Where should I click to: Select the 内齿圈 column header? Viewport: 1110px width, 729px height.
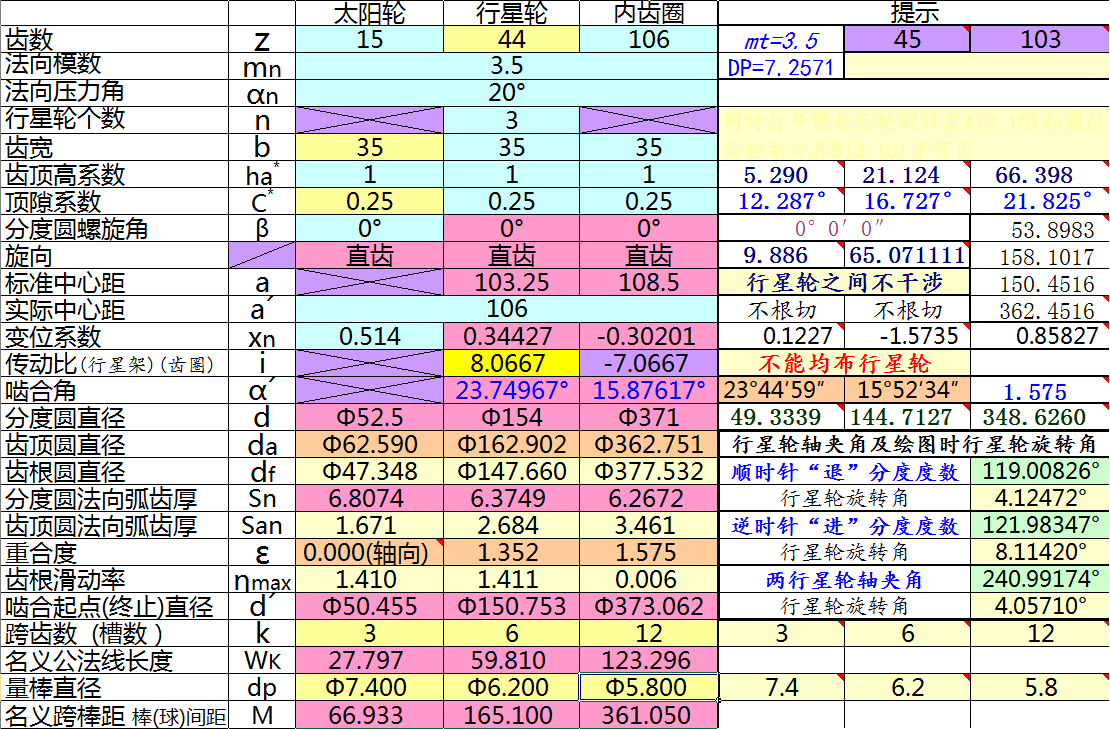click(648, 13)
